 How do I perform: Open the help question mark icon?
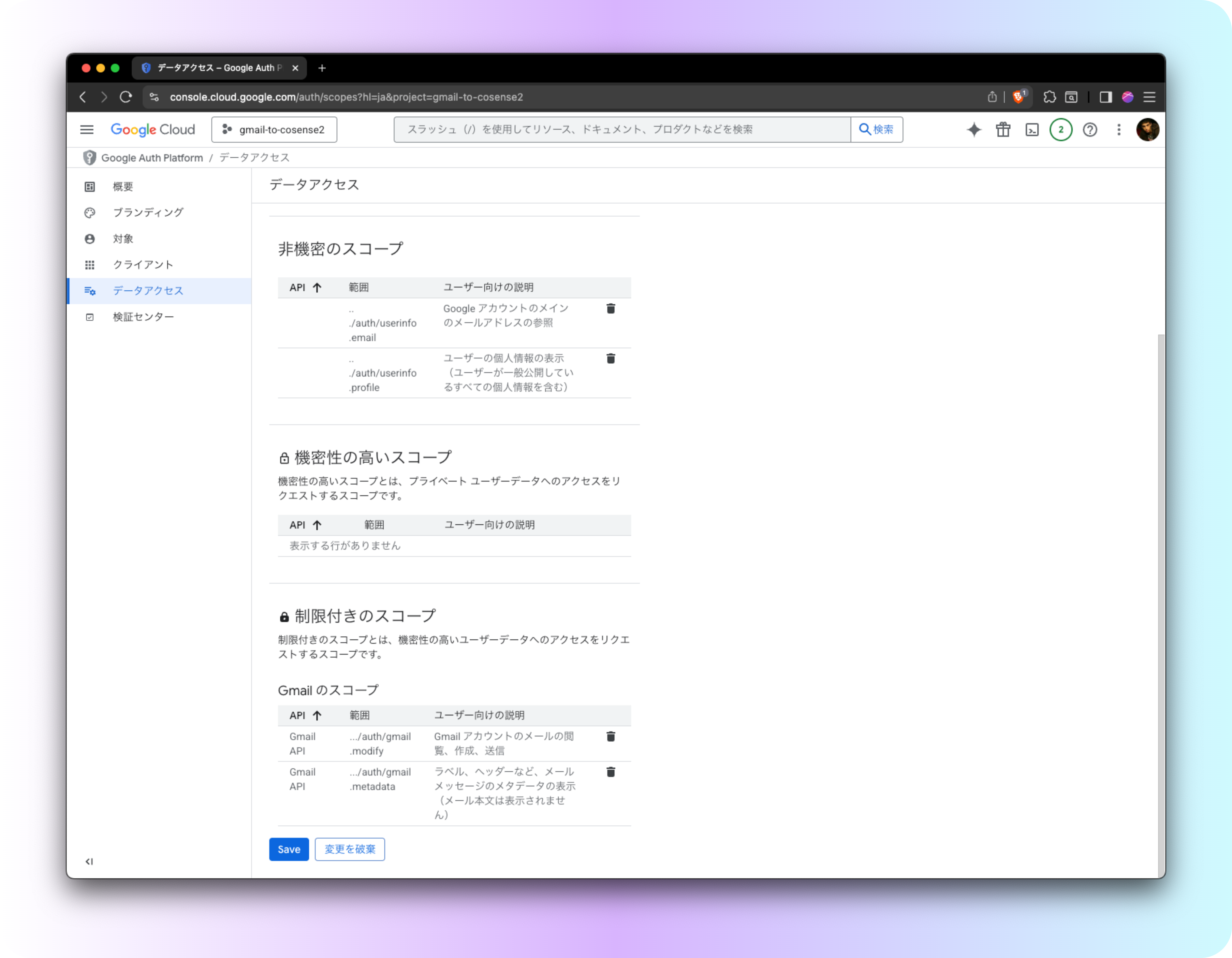point(1090,130)
